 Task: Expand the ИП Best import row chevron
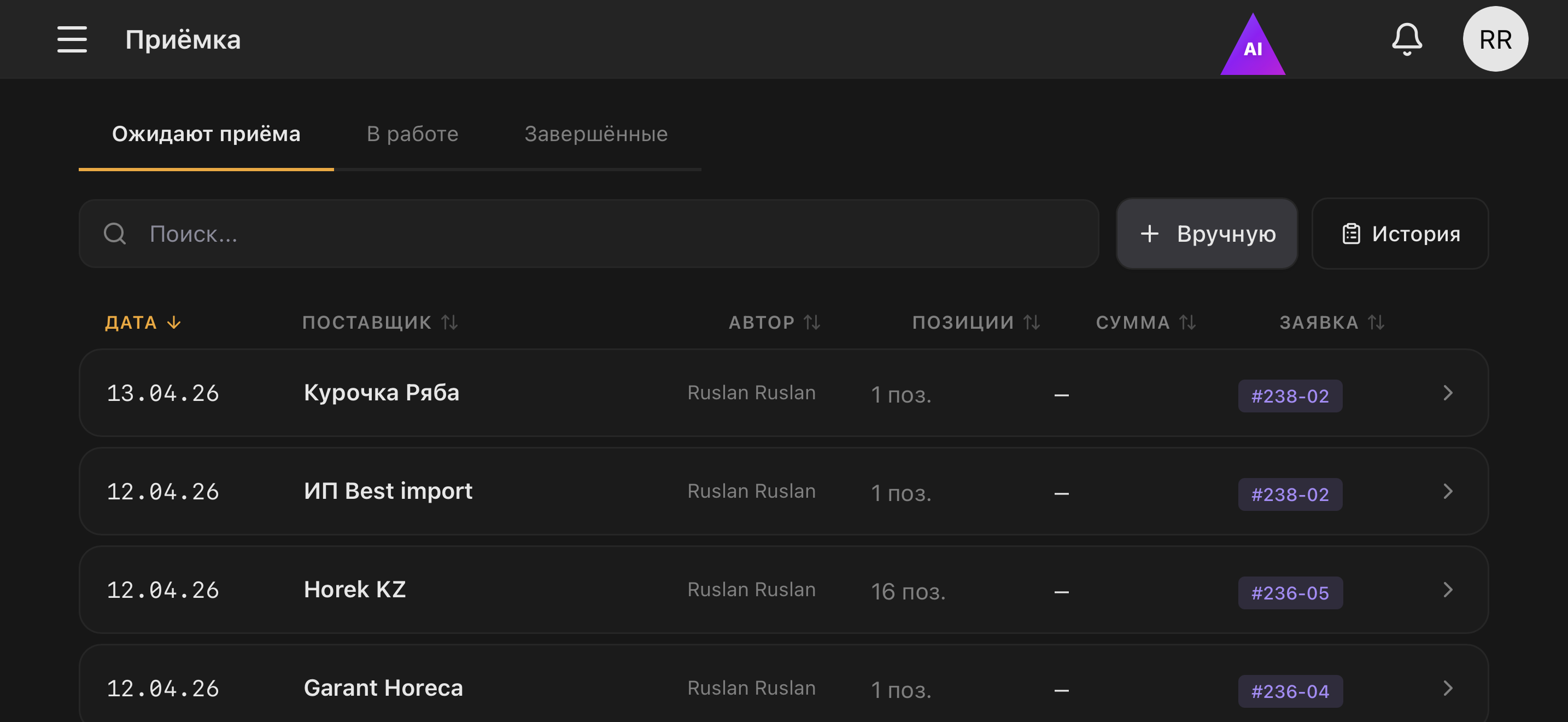[1448, 491]
